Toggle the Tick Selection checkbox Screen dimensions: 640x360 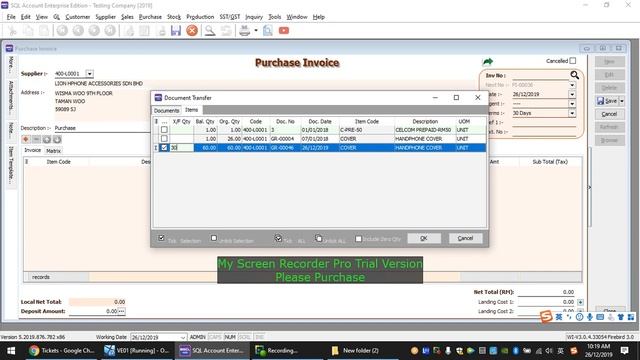pyautogui.click(x=162, y=238)
